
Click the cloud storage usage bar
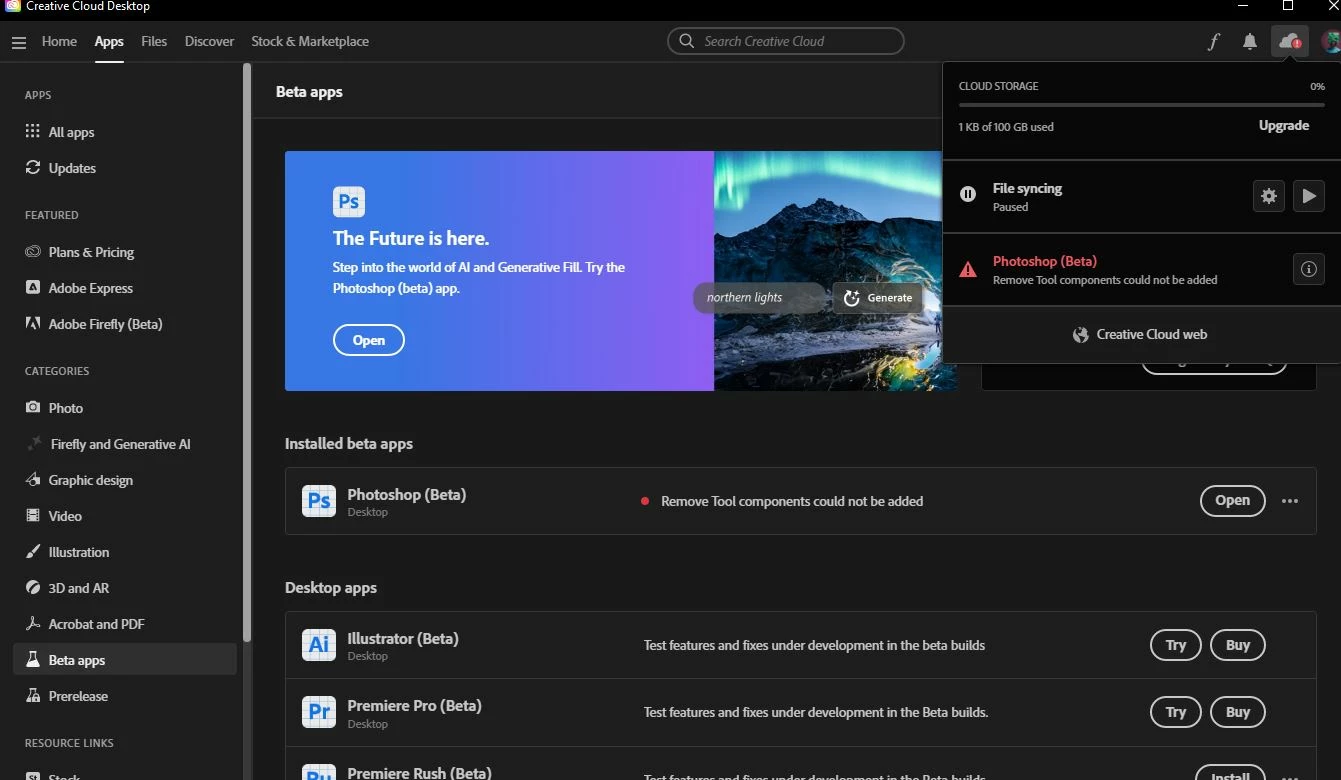click(x=1142, y=104)
